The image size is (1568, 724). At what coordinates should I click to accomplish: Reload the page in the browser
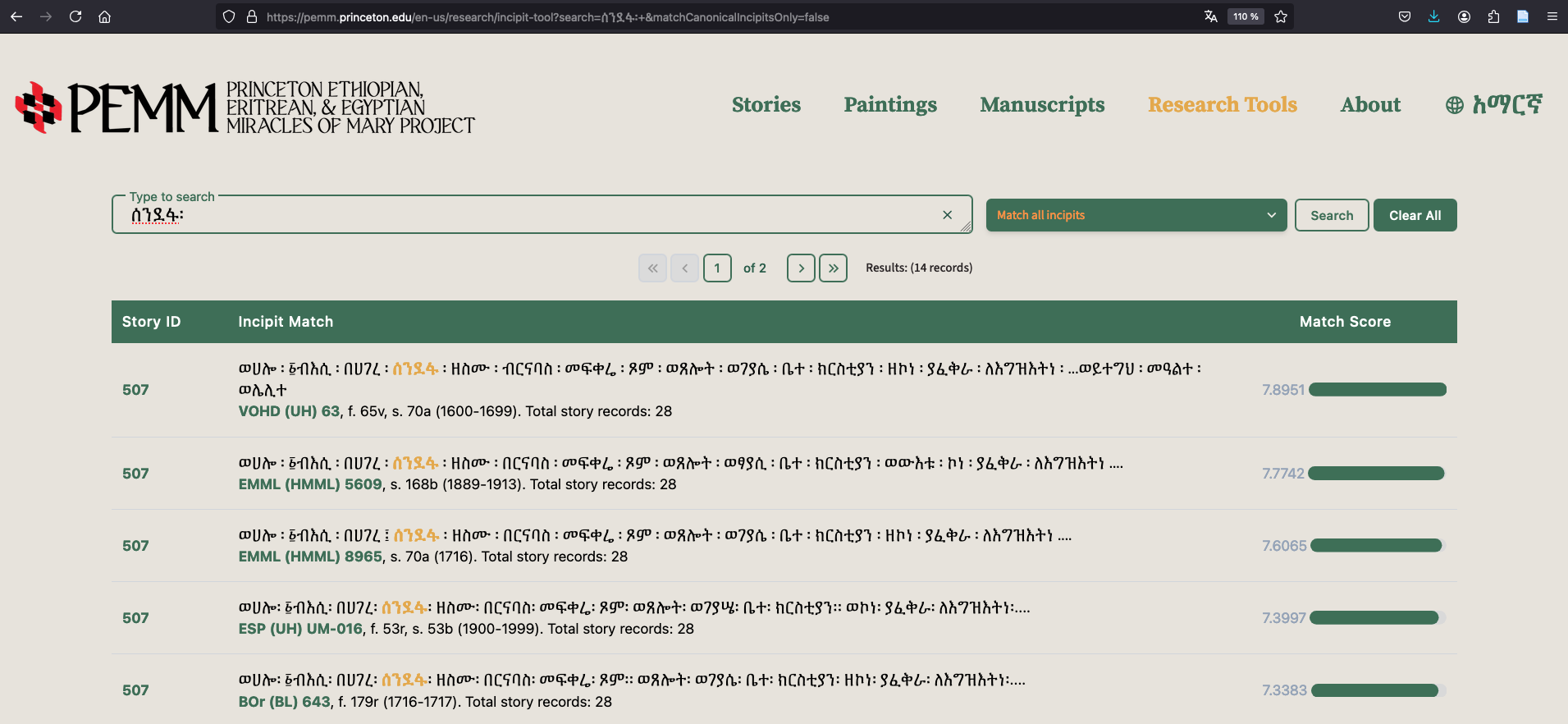[75, 16]
